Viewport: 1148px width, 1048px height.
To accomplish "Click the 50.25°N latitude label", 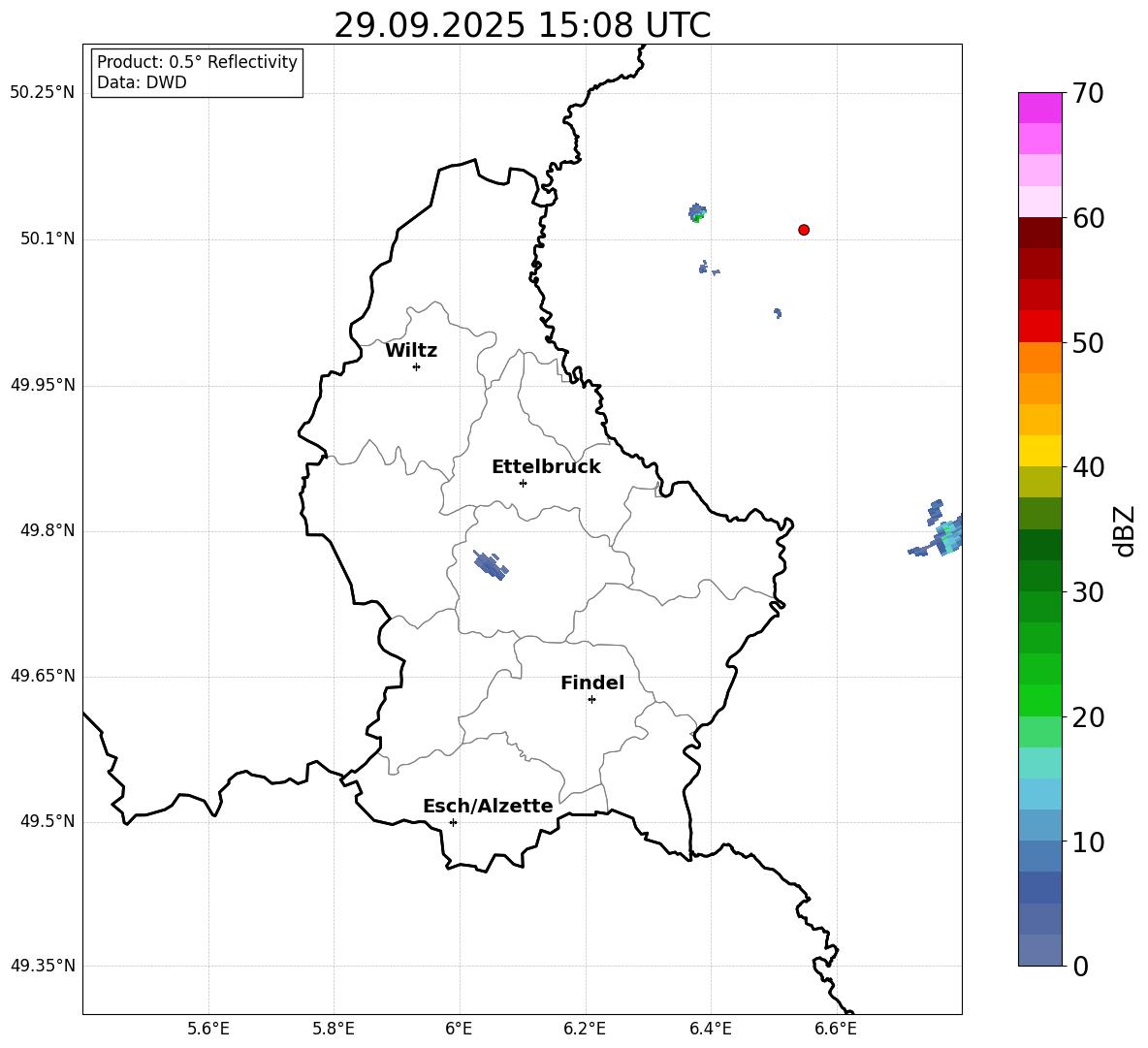I will point(43,93).
